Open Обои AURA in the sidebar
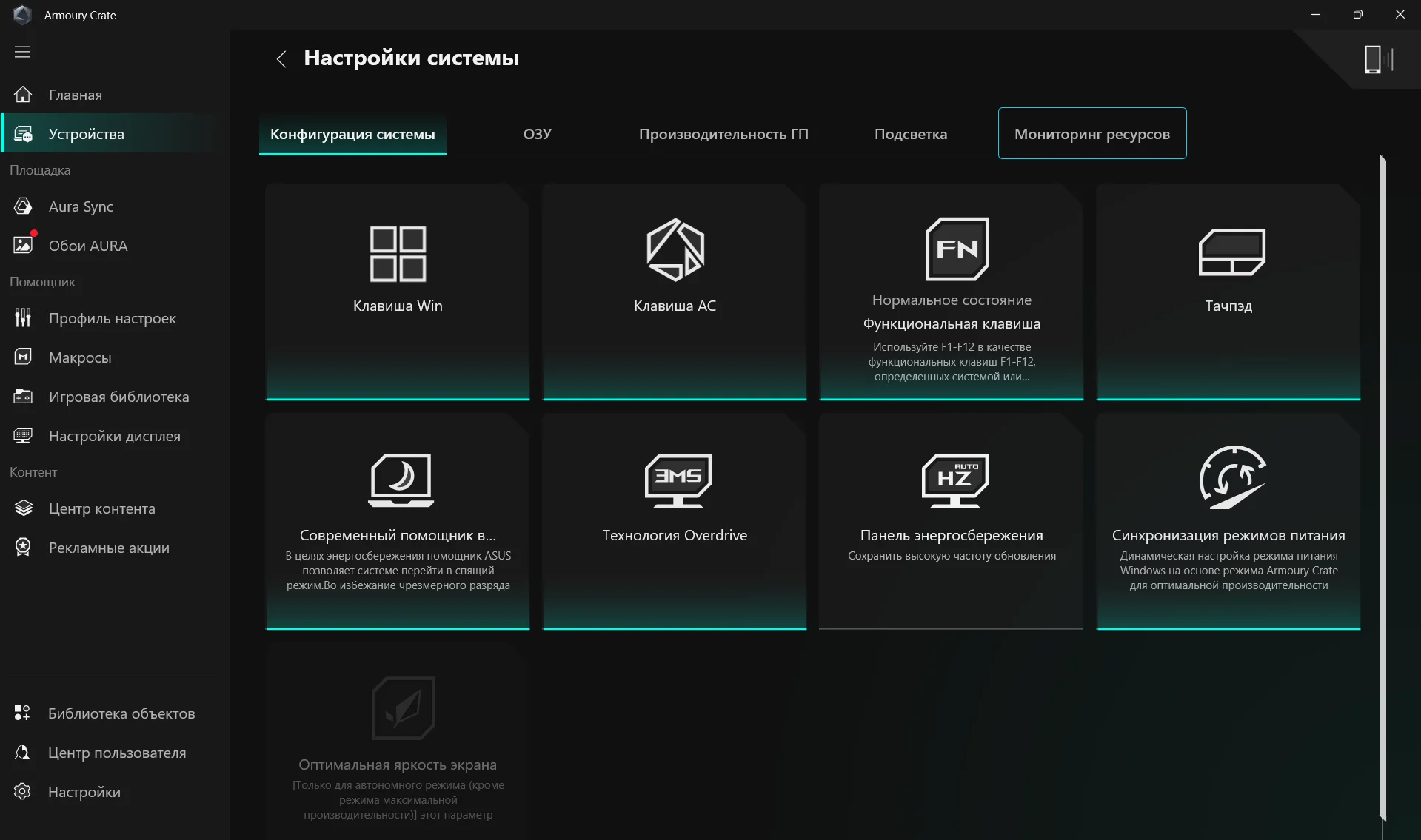This screenshot has height=840, width=1421. [87, 245]
